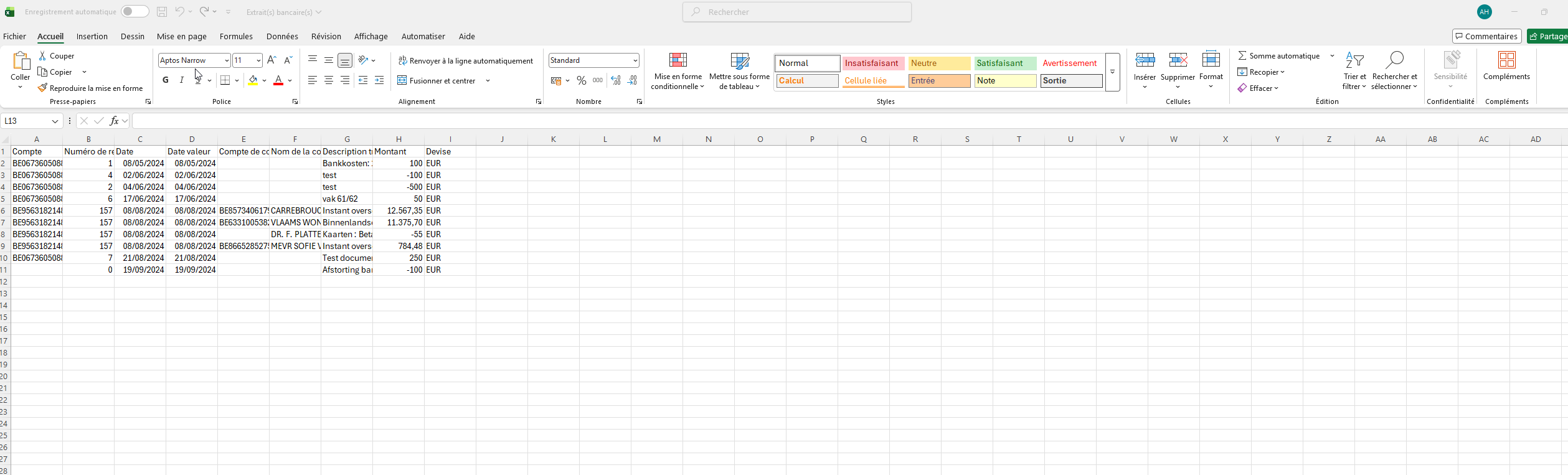This screenshot has width=1568, height=475.
Task: Switch to the Révision tab
Action: (x=326, y=36)
